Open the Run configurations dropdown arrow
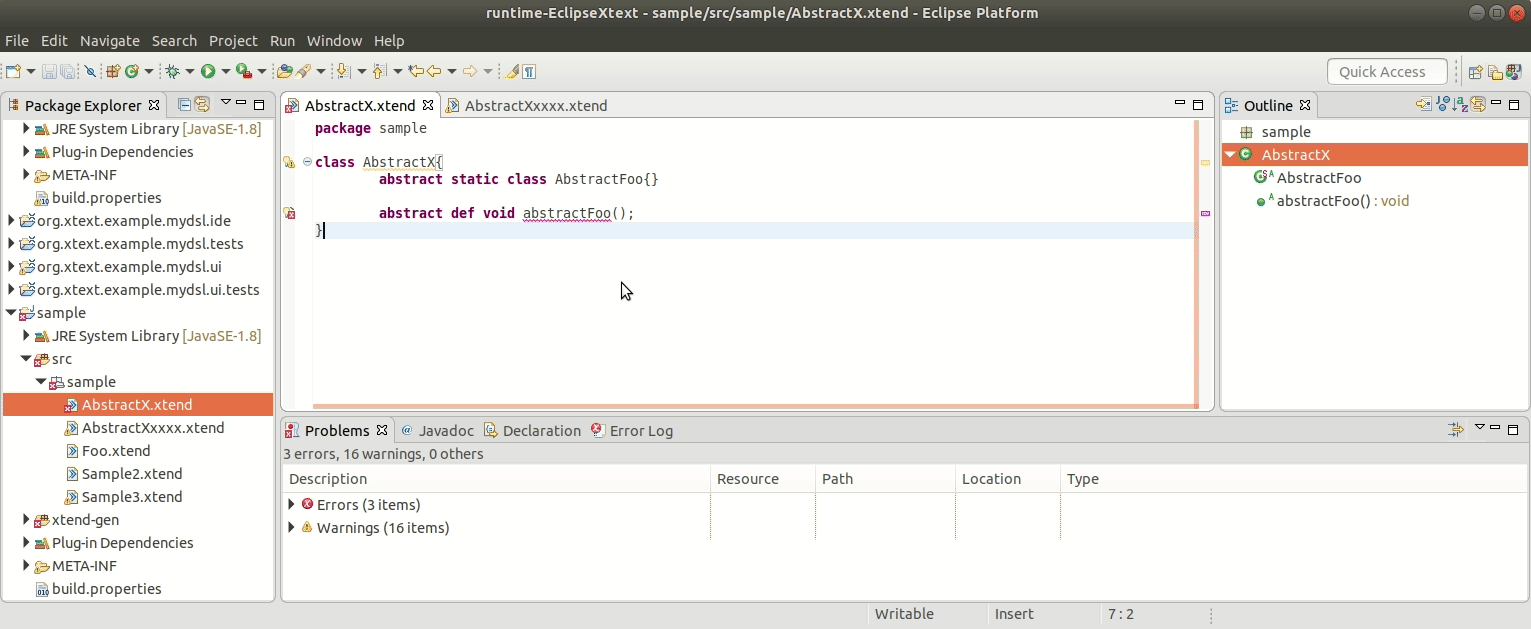The width and height of the screenshot is (1531, 629). click(x=225, y=71)
